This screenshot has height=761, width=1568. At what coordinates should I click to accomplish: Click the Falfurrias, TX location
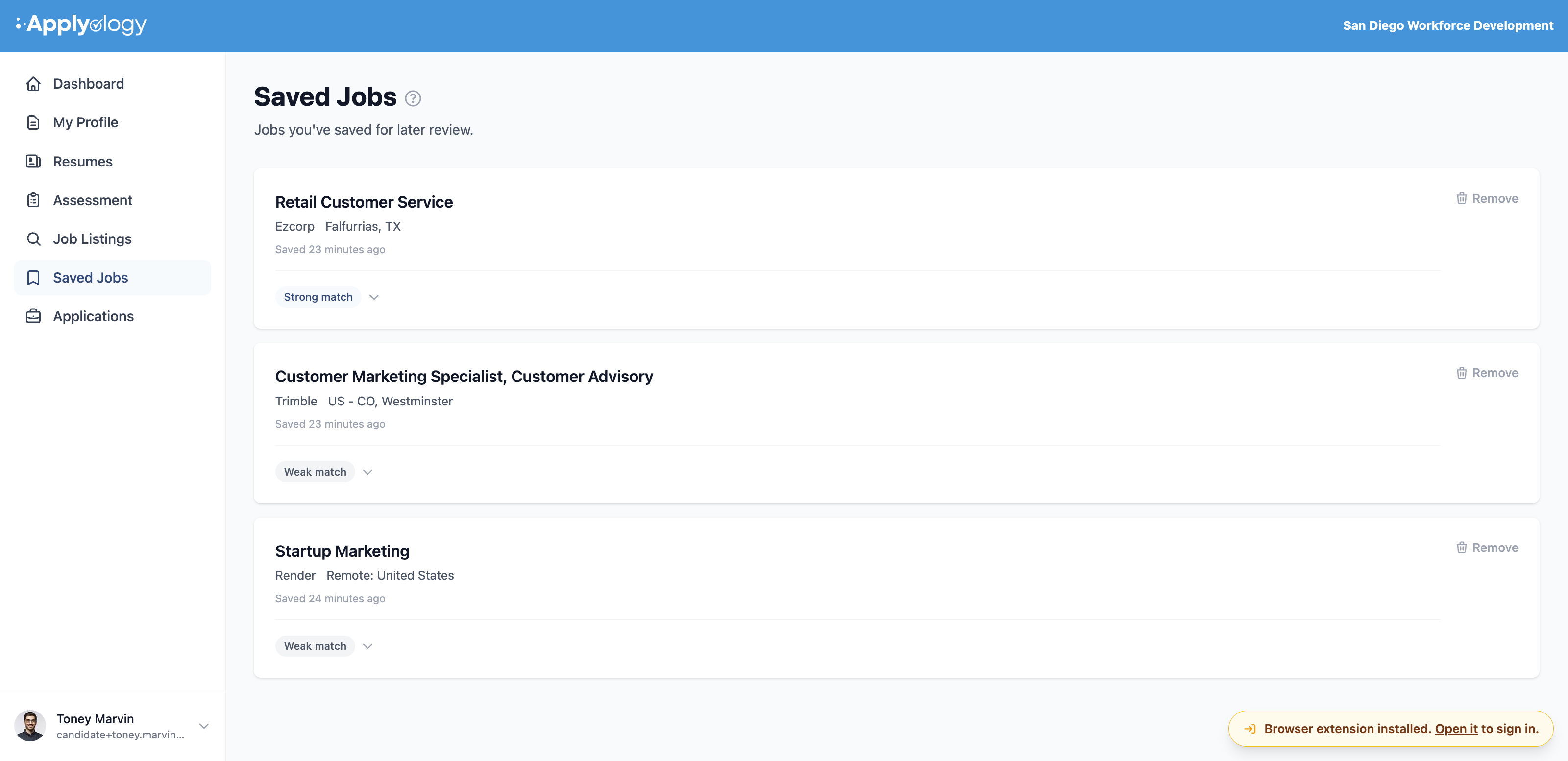pos(363,226)
